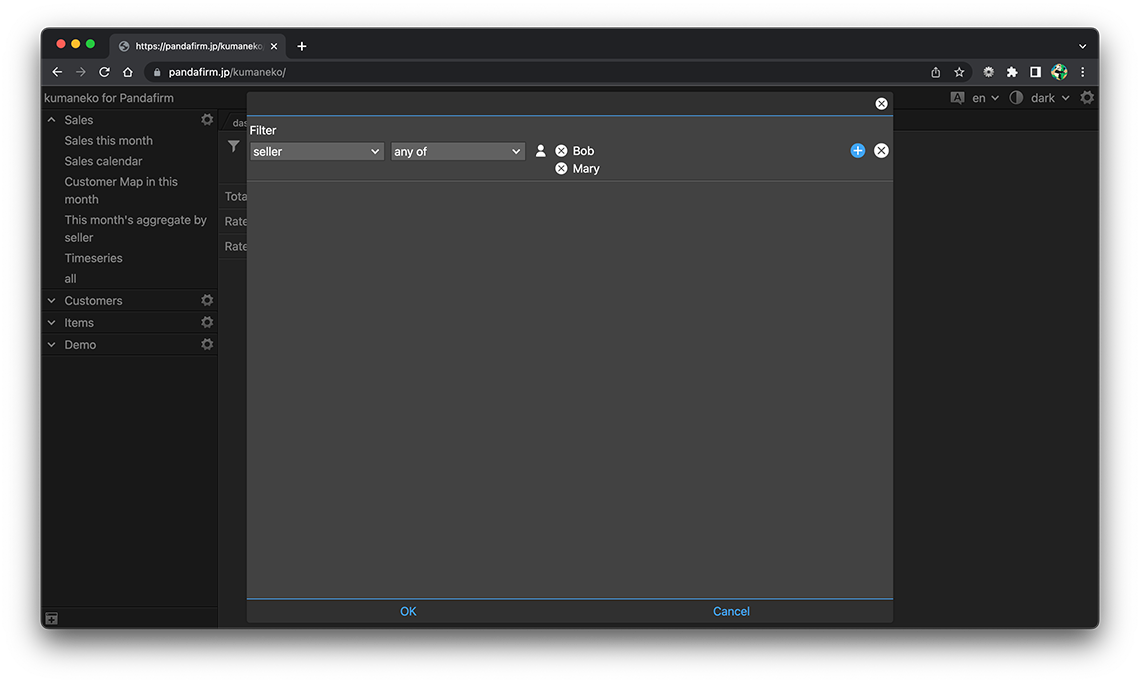Select the Timeseries view

tap(93, 258)
